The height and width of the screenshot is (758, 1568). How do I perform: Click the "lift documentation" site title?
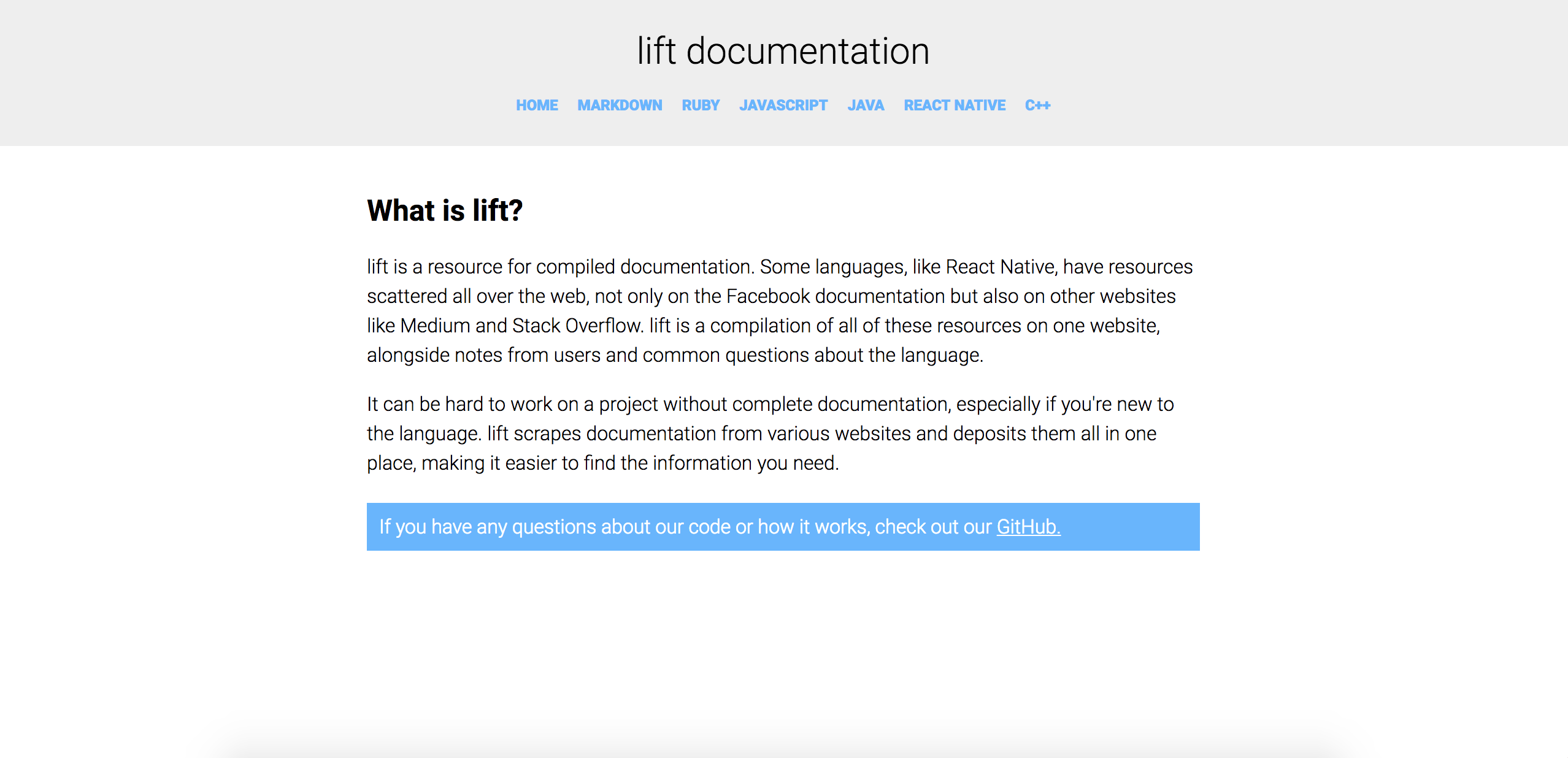pos(783,51)
